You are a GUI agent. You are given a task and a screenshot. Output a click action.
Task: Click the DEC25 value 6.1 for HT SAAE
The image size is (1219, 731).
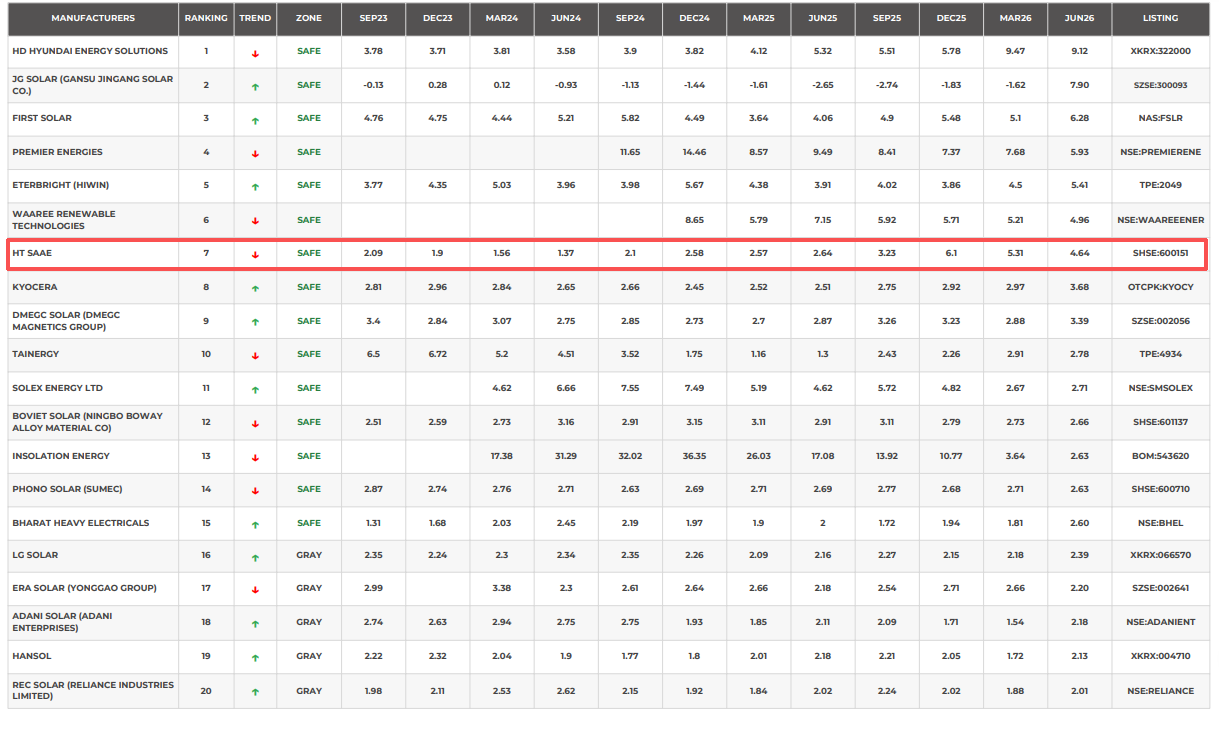click(x=951, y=253)
